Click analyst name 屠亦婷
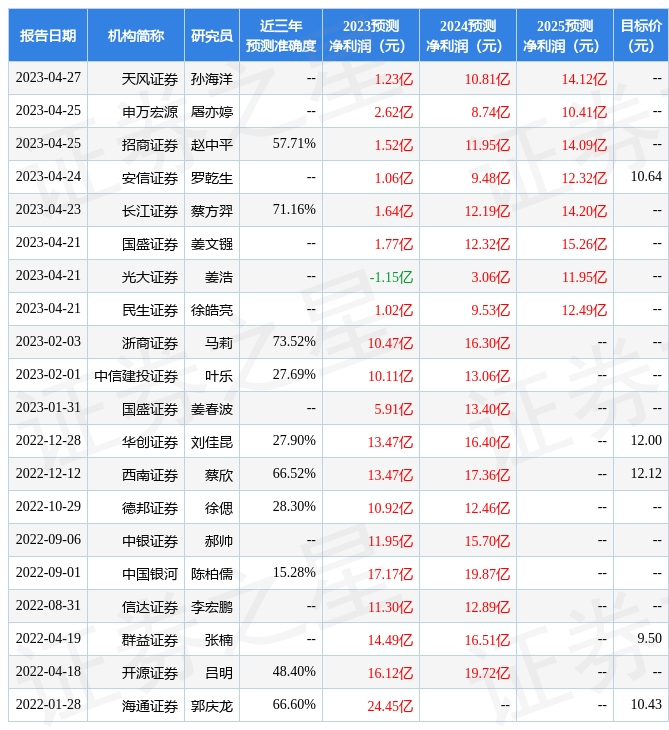 [212, 112]
